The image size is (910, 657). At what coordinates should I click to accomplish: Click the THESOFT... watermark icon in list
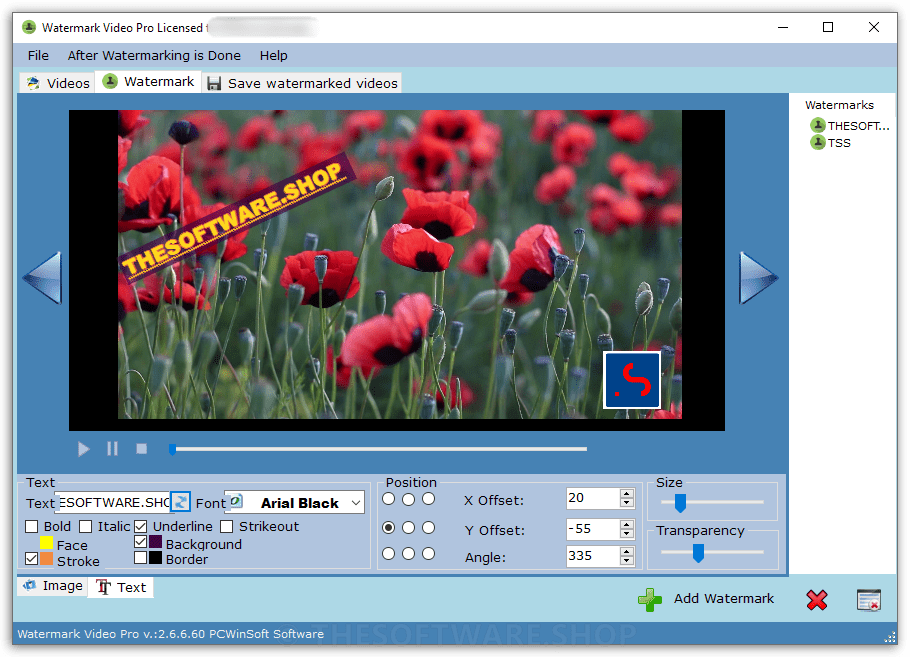pos(818,125)
